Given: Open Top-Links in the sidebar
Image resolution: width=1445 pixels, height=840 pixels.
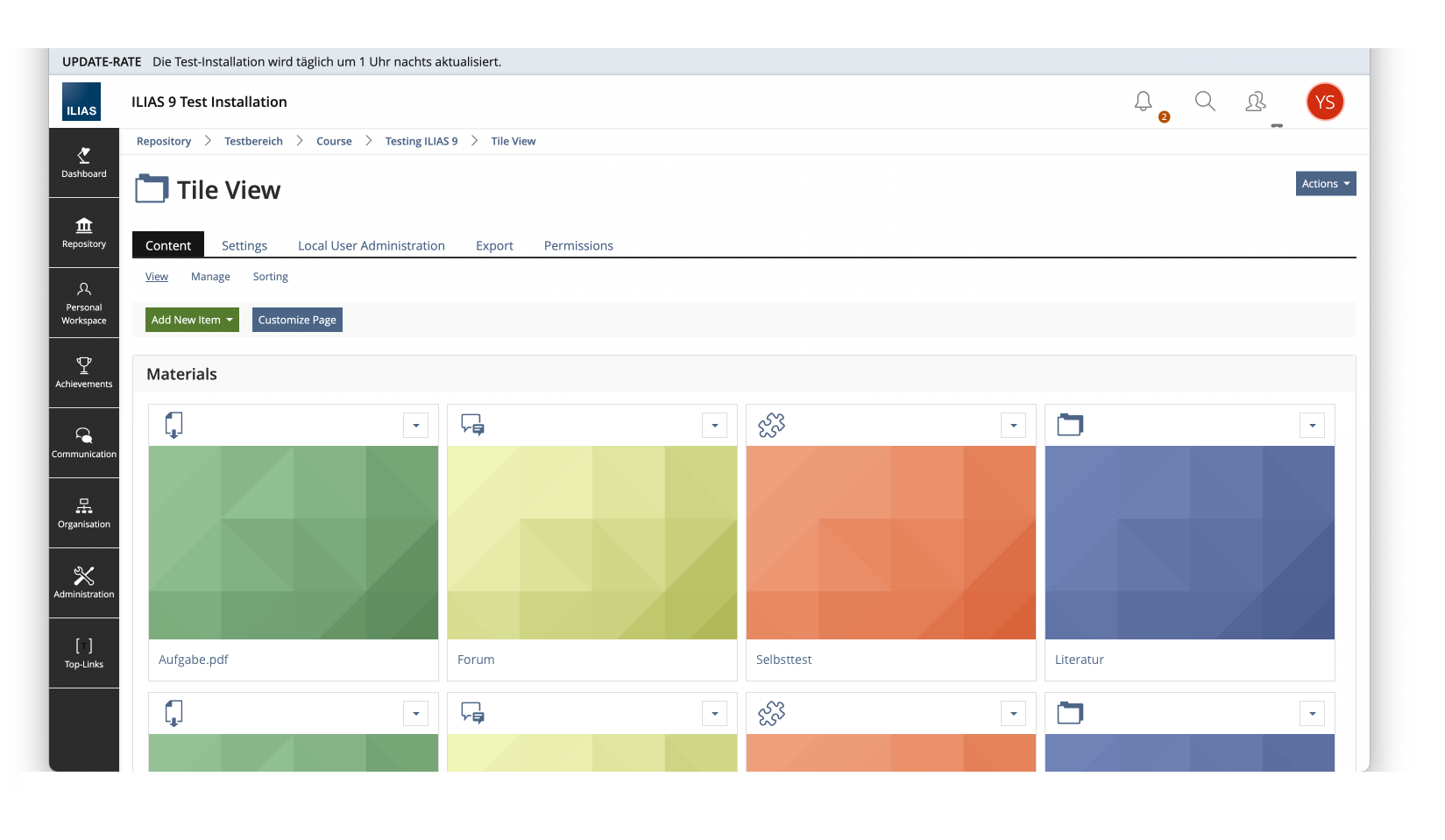Looking at the screenshot, I should [x=84, y=653].
